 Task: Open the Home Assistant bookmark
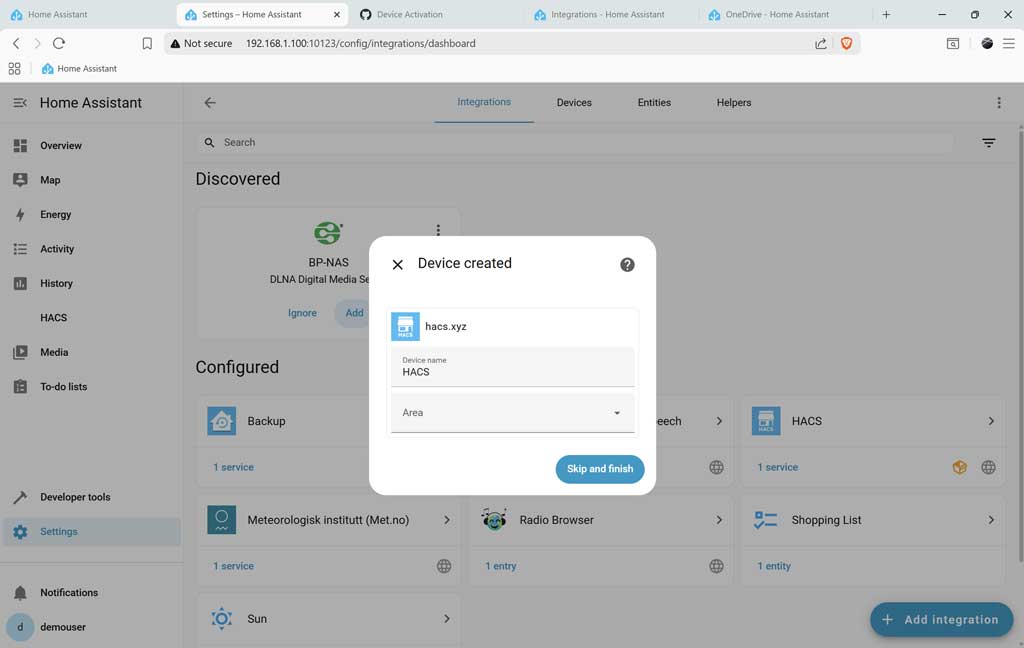click(x=79, y=69)
